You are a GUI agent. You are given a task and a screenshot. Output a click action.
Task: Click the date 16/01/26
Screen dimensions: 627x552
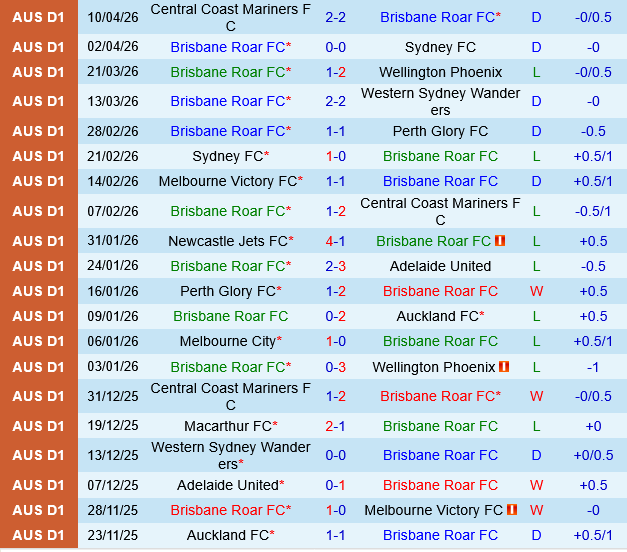pos(113,291)
